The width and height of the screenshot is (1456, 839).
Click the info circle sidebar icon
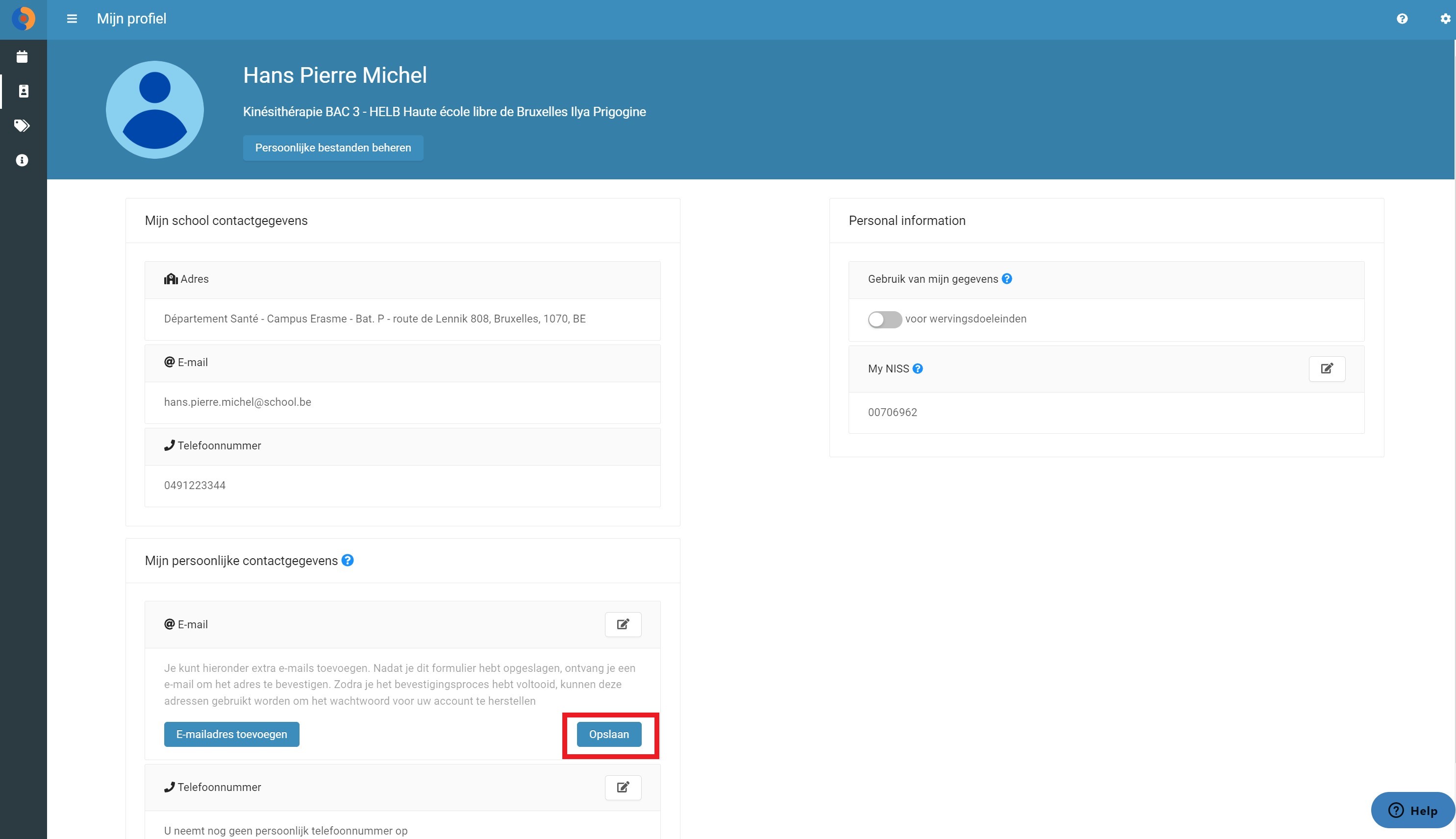(22, 160)
